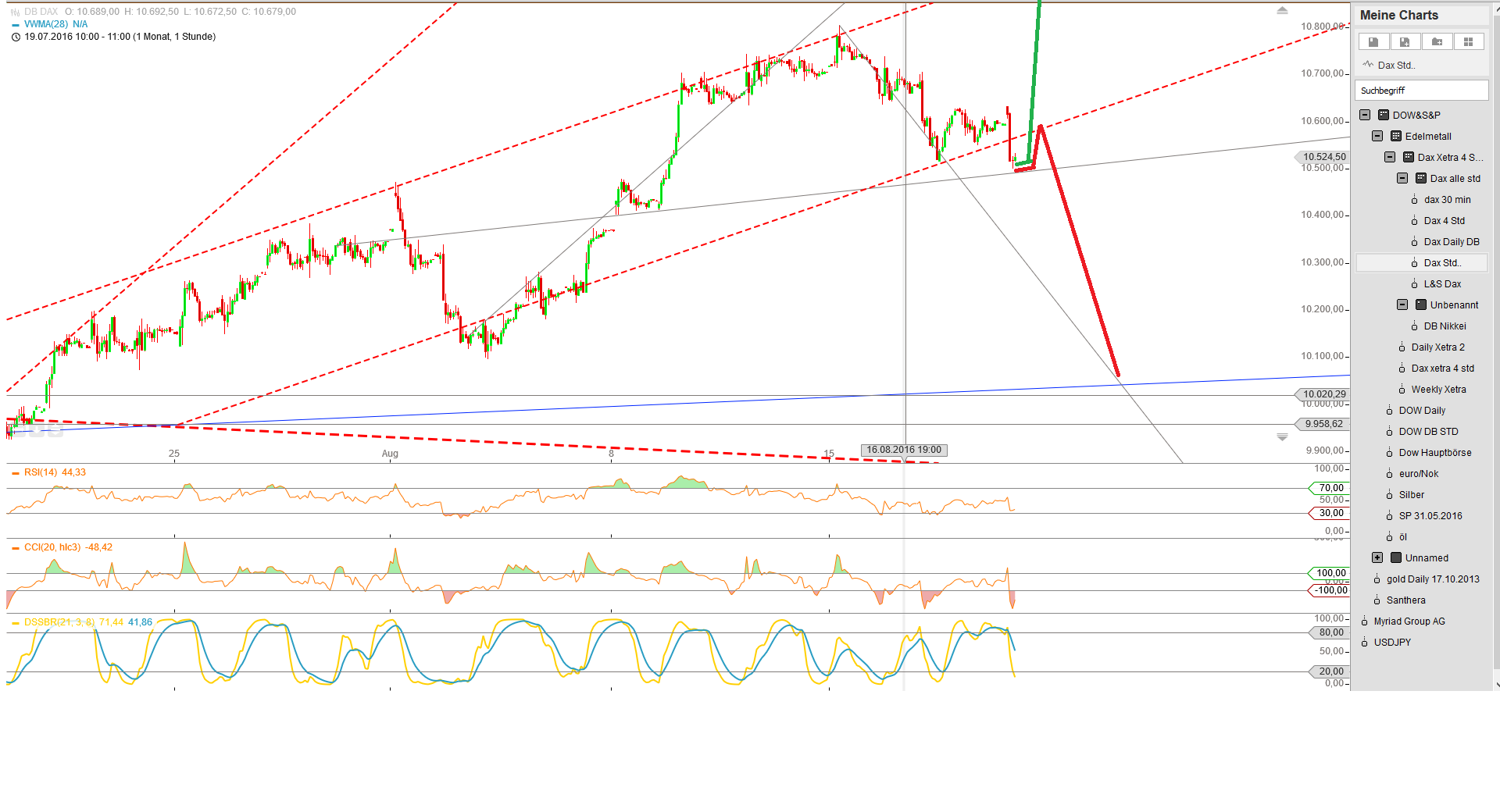This screenshot has width=1500, height=812.
Task: Open the Dax Daily DB chart
Action: (x=1452, y=242)
